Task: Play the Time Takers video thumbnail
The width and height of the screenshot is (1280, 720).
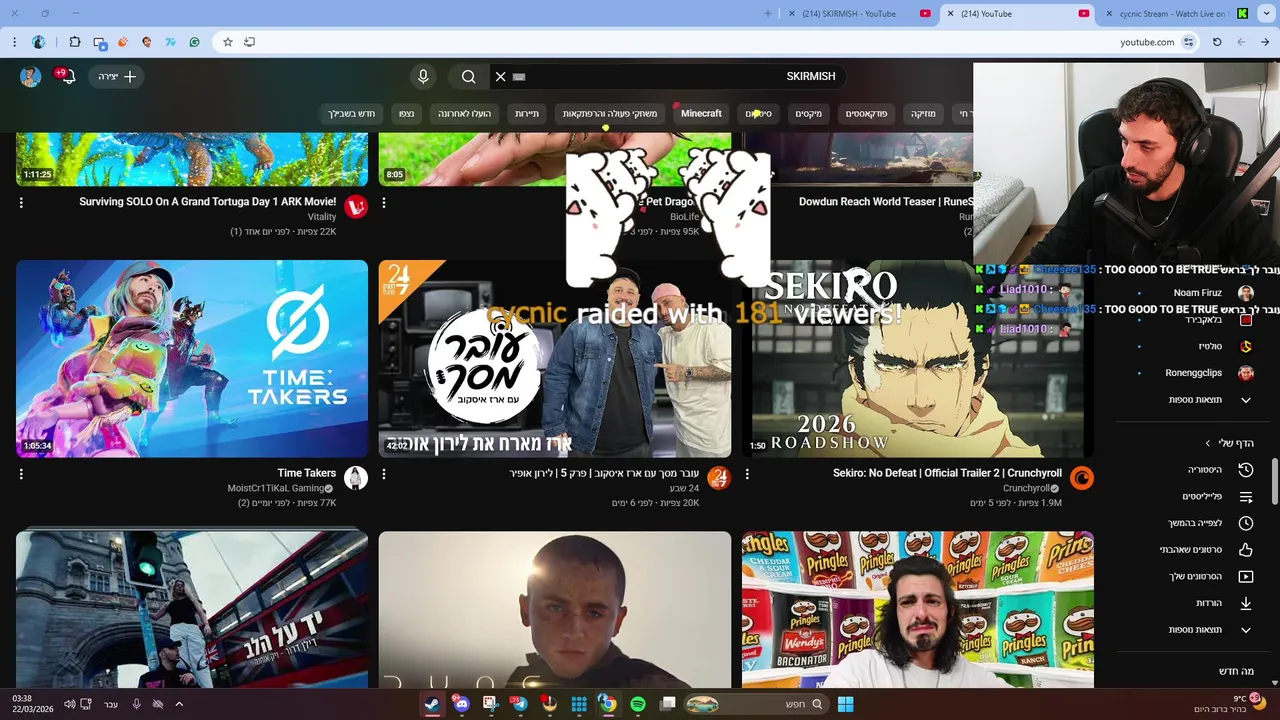Action: 192,359
